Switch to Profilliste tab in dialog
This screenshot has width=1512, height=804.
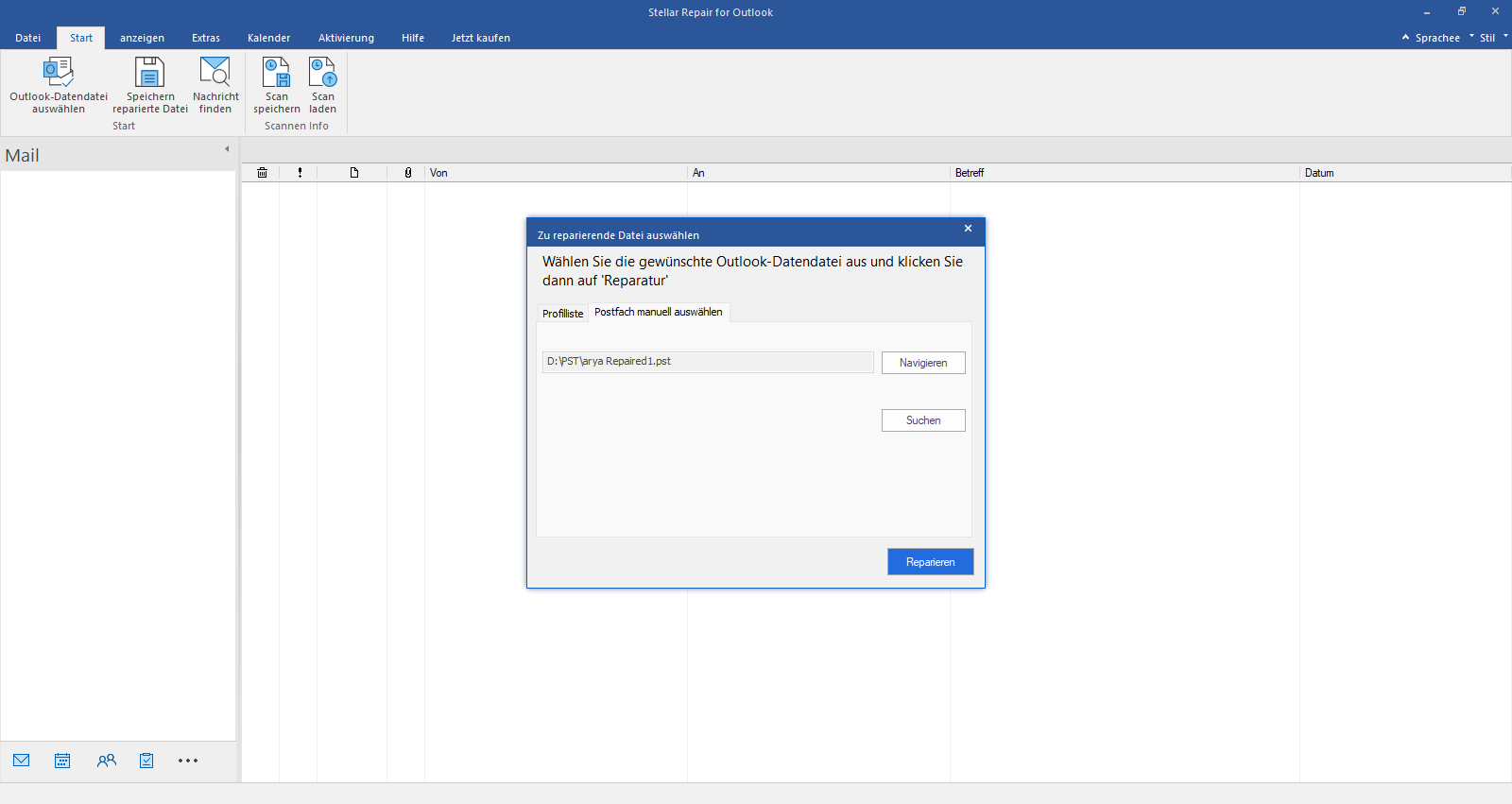(x=562, y=314)
